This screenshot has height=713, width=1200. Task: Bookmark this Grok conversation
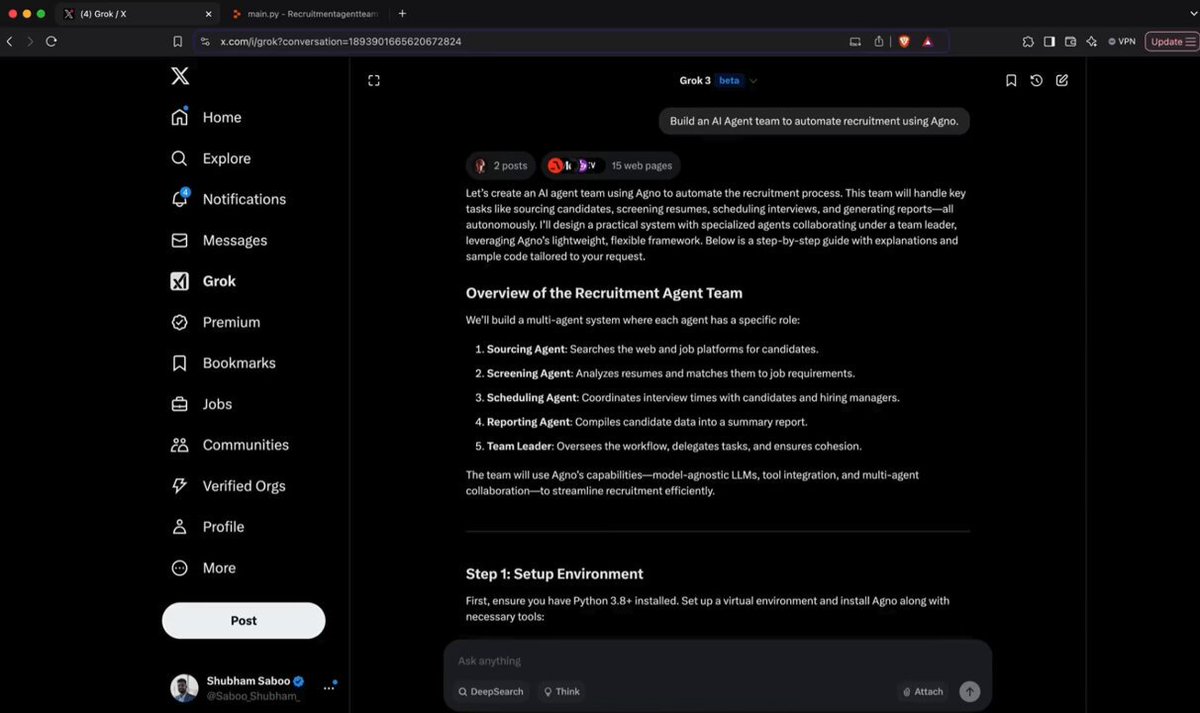(1011, 81)
